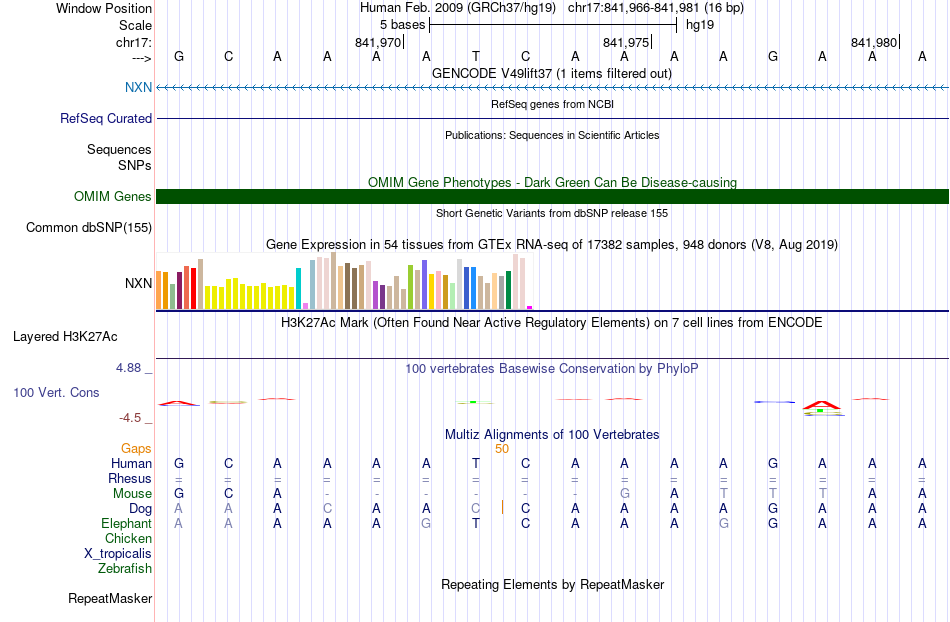This screenshot has height=622, width=950.
Task: Click the H3K27Ac Mark track title
Action: (552, 322)
